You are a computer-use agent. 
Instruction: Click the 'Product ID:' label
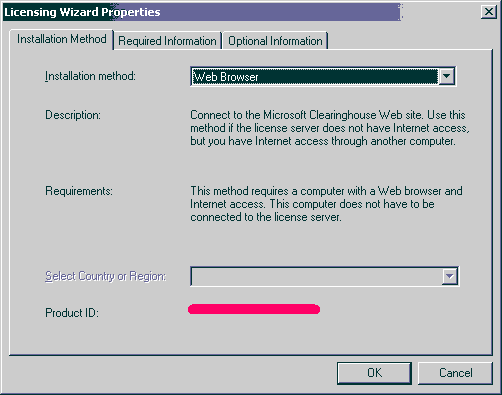(x=72, y=313)
